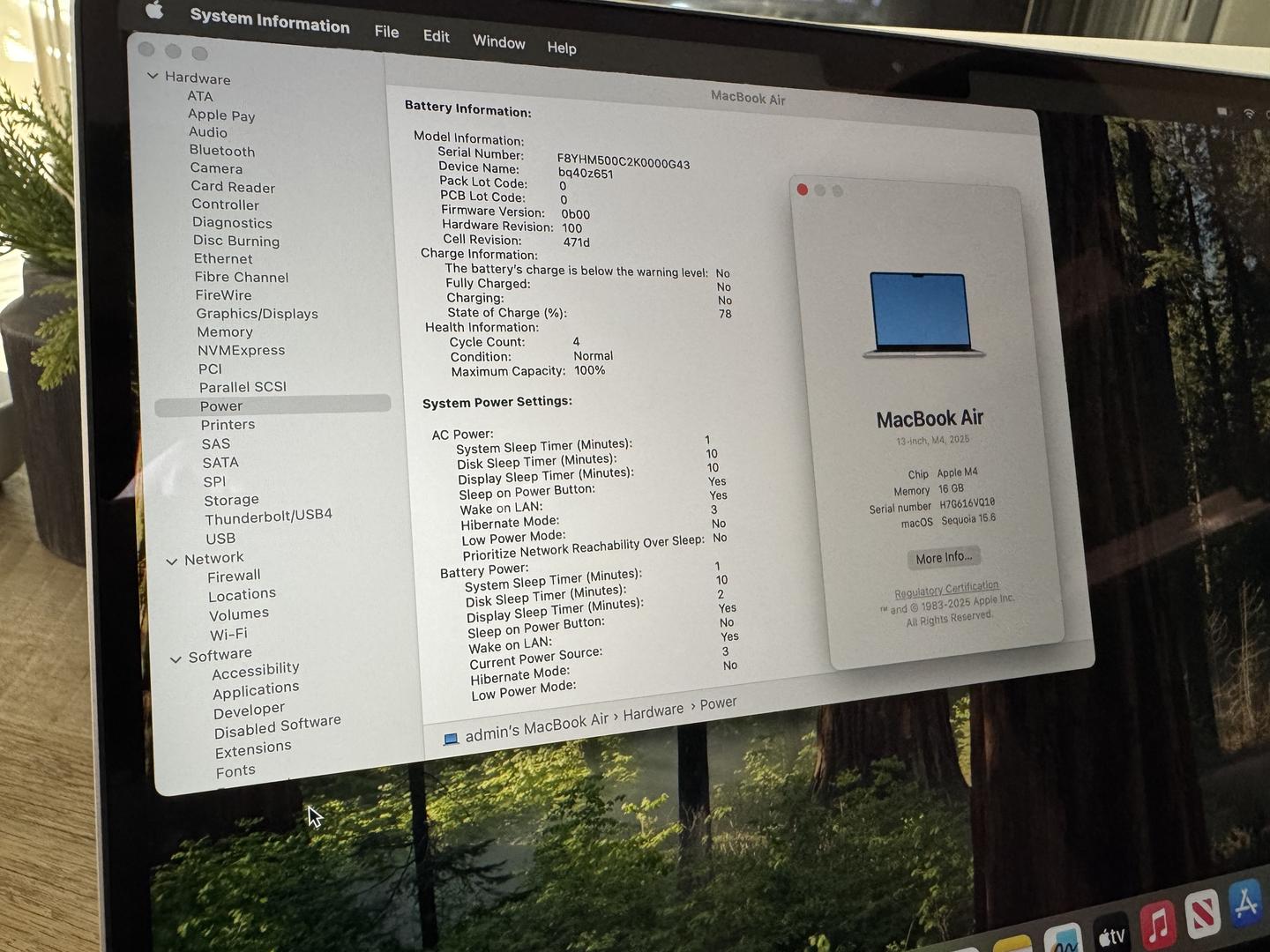Screen dimensions: 1270x952
Task: Click the Wi-Fi status icon
Action: point(1249,114)
